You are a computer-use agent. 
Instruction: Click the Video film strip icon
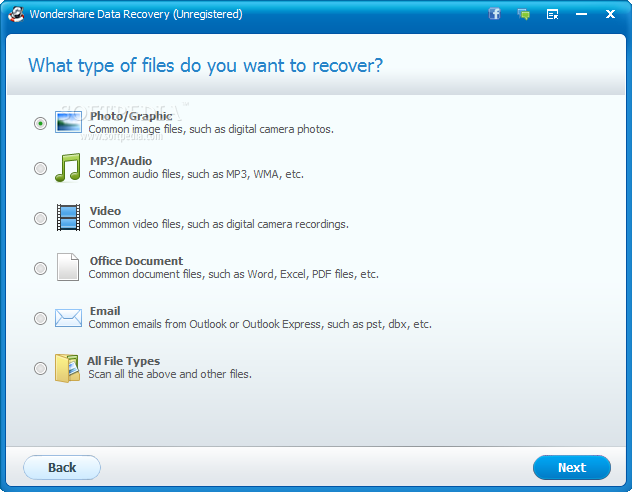pyautogui.click(x=68, y=218)
